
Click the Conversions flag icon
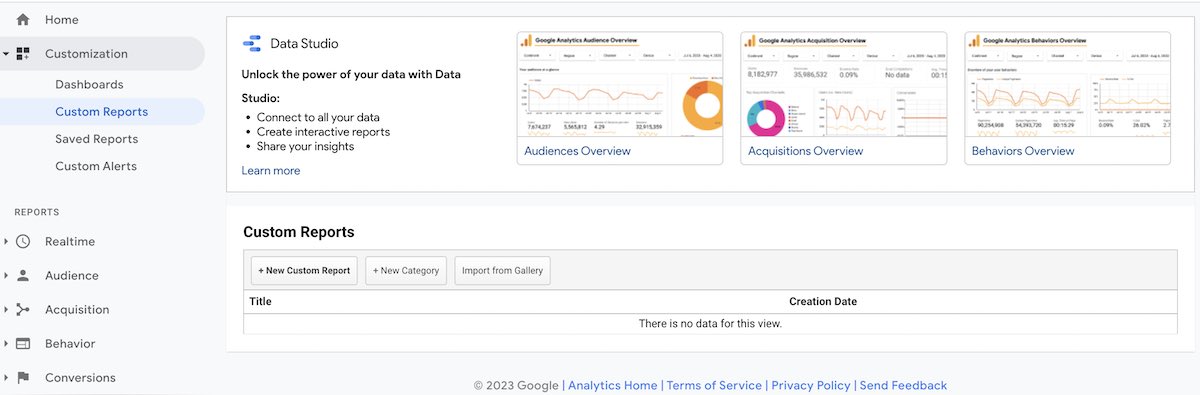(23, 378)
